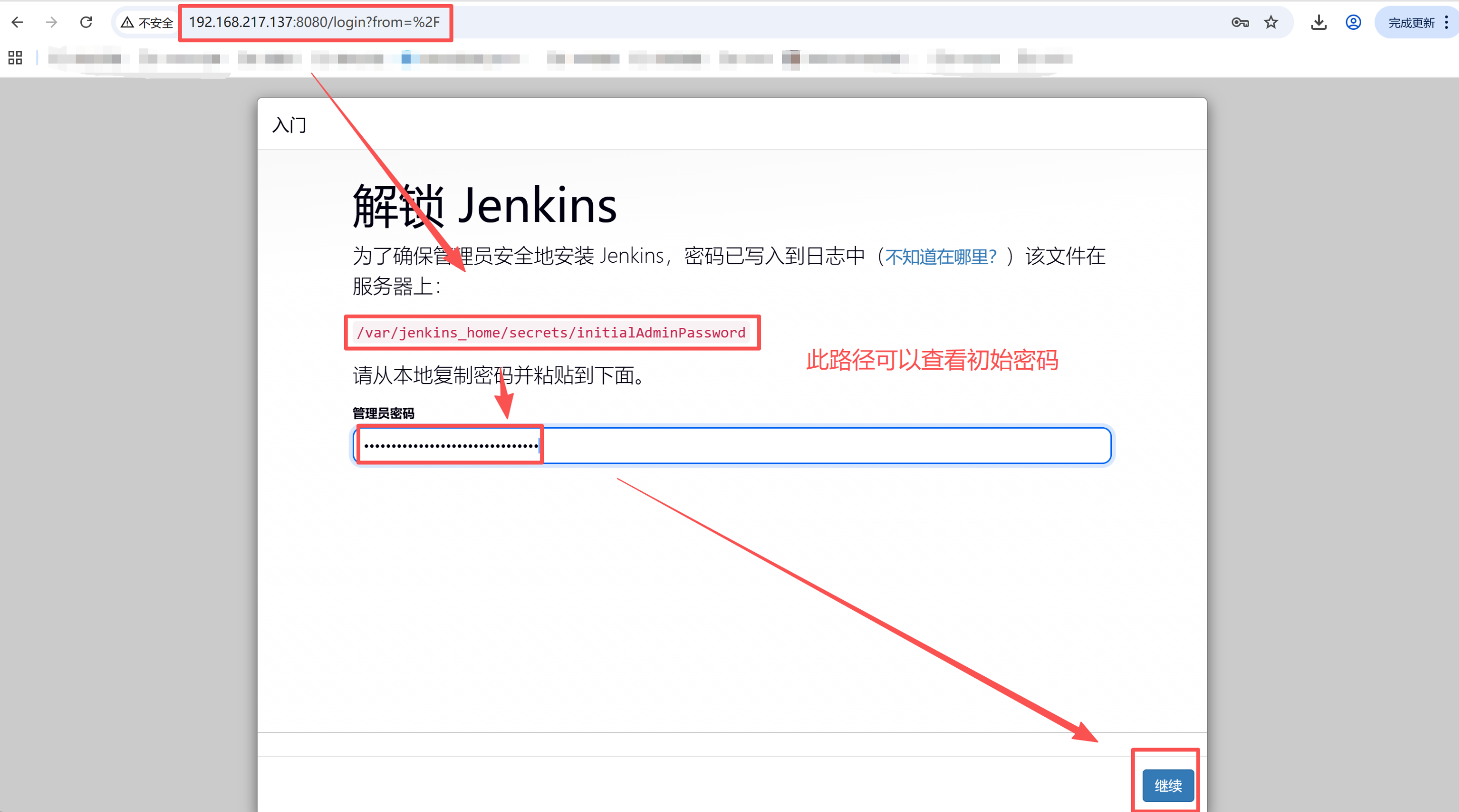Open the saved passwords key icon
Viewport: 1459px width, 812px height.
point(1240,23)
